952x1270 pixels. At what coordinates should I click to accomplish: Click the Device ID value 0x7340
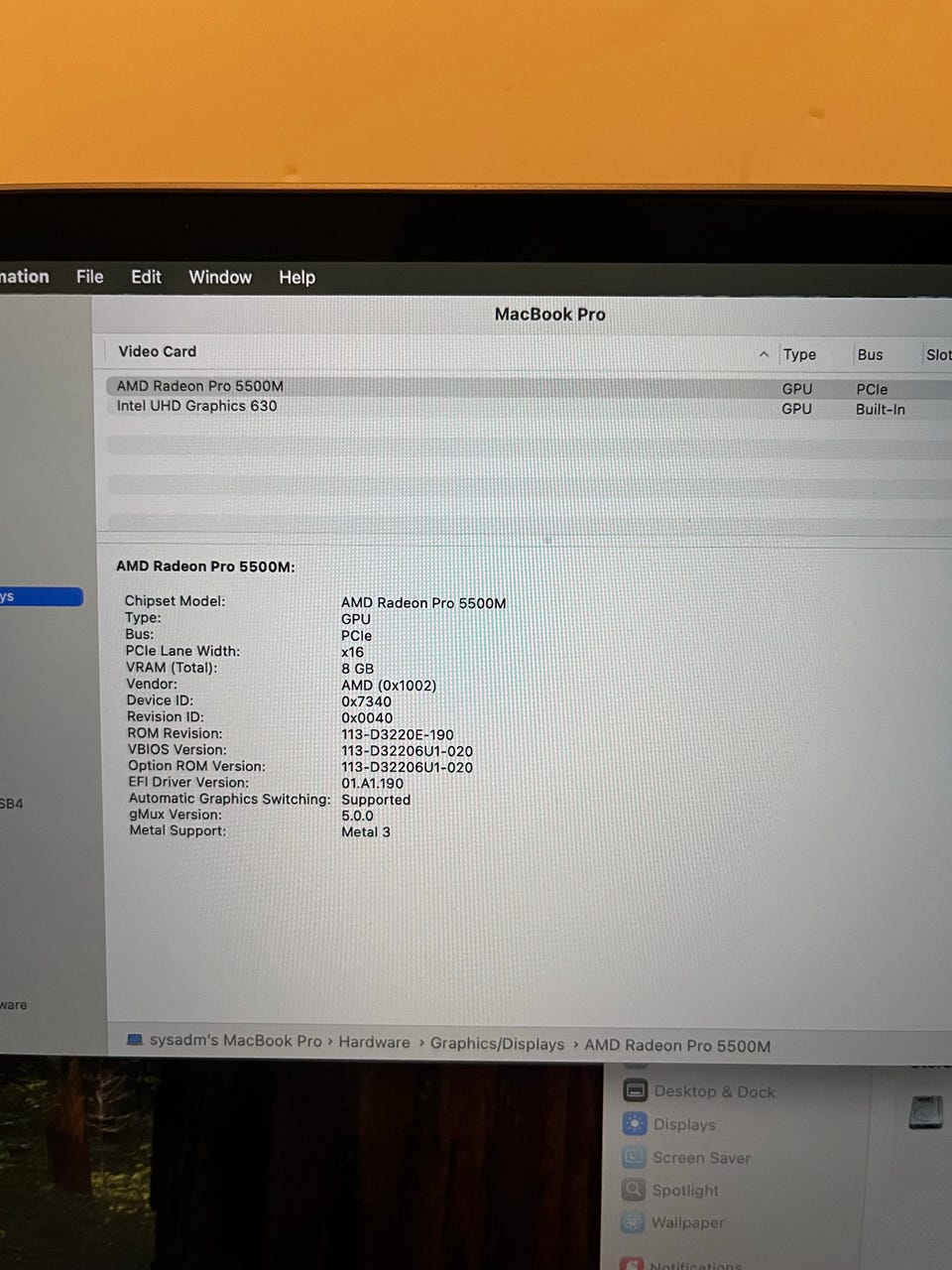click(366, 701)
